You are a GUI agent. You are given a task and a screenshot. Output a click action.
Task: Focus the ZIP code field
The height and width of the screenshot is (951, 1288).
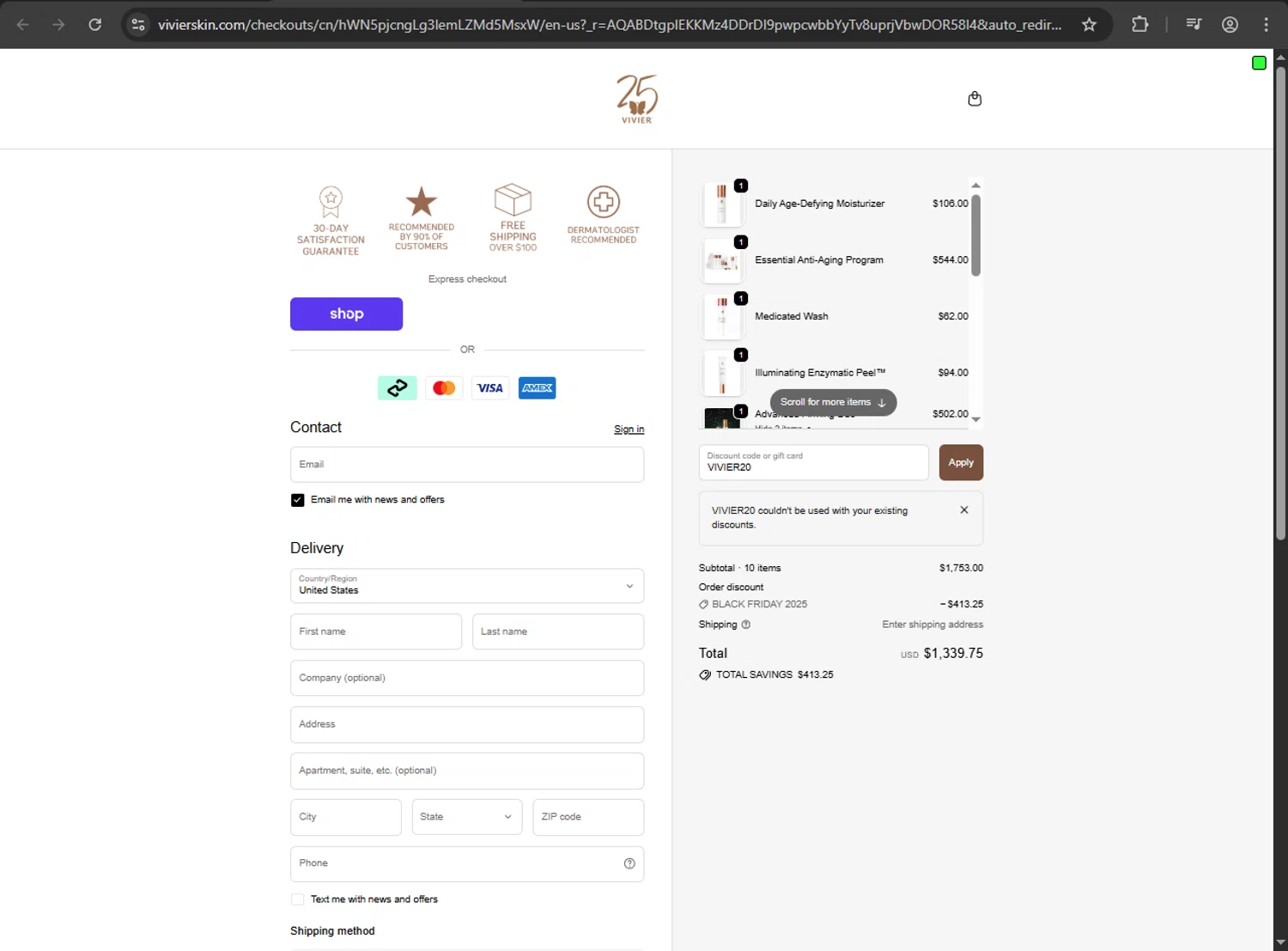(588, 817)
